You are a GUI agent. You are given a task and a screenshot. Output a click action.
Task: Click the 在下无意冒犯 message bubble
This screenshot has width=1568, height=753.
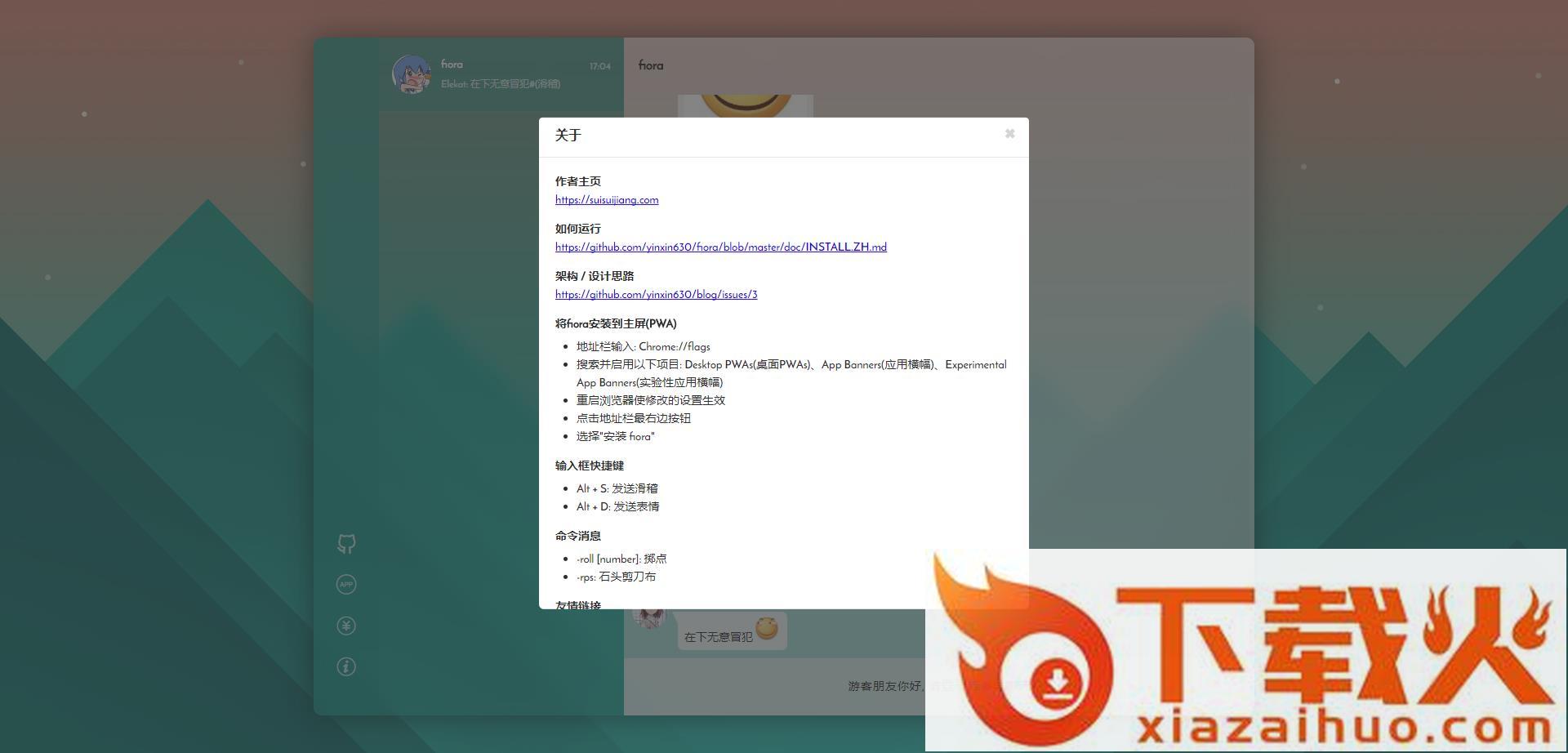(x=718, y=636)
